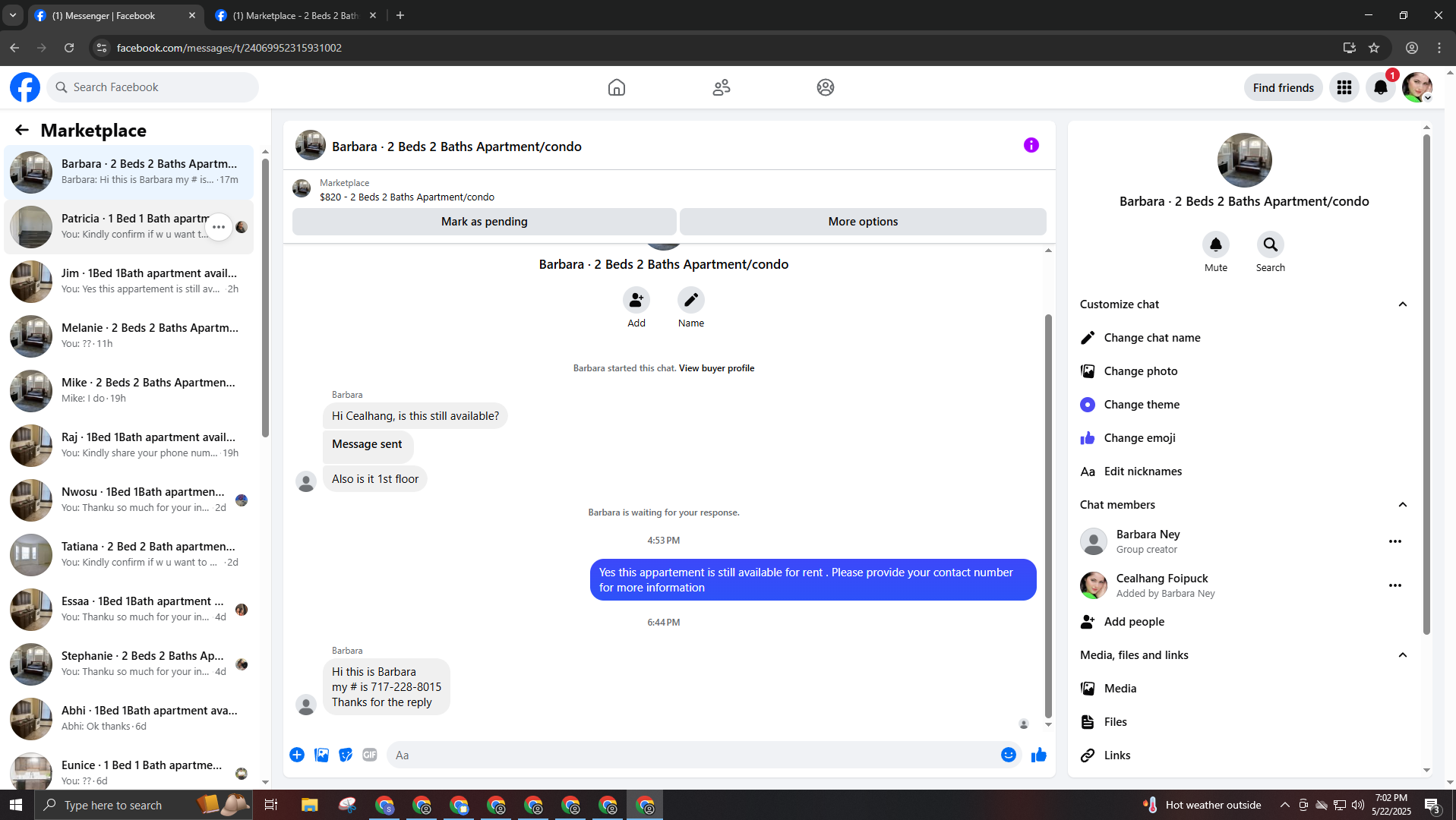Open the browser tab search dropdown
1456x820 pixels.
[x=13, y=15]
